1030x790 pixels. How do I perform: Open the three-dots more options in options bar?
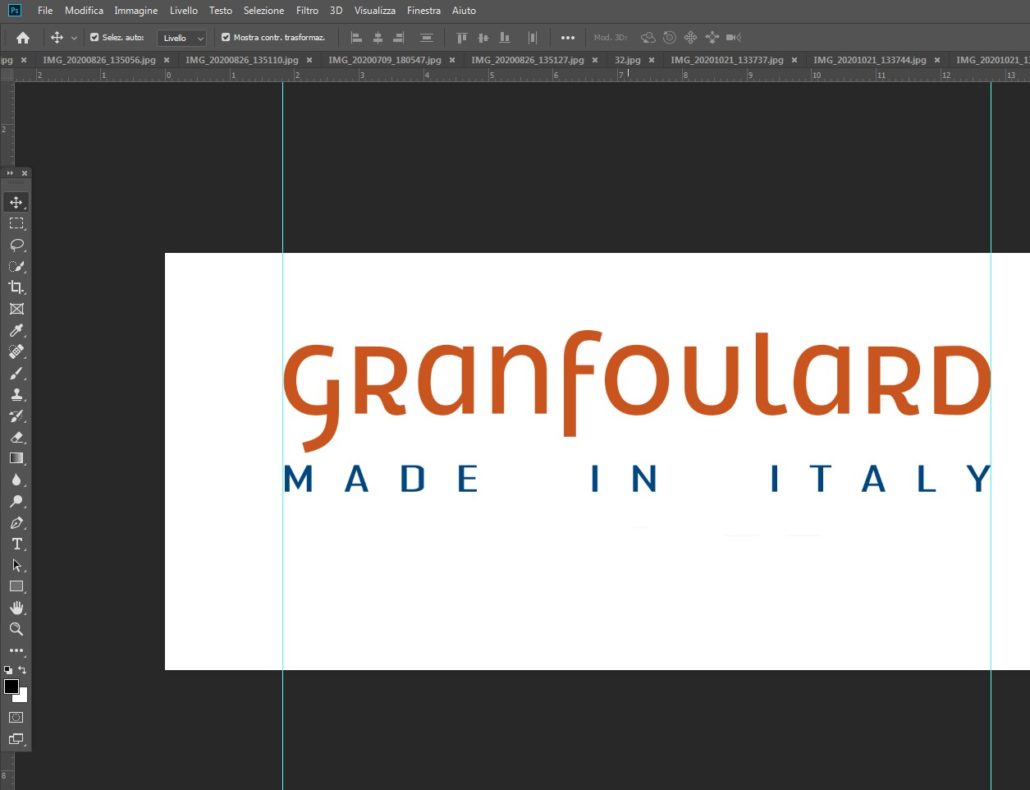coord(568,38)
